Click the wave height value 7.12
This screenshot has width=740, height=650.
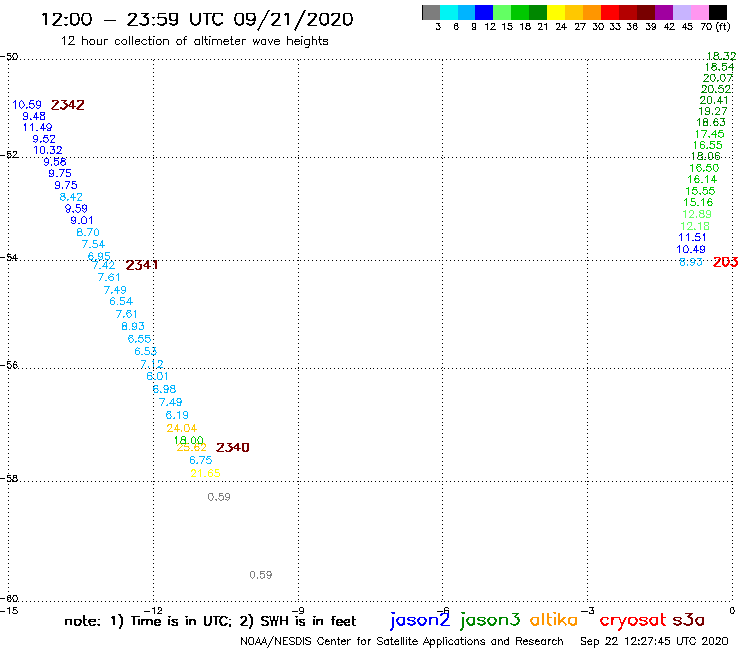pyautogui.click(x=151, y=364)
